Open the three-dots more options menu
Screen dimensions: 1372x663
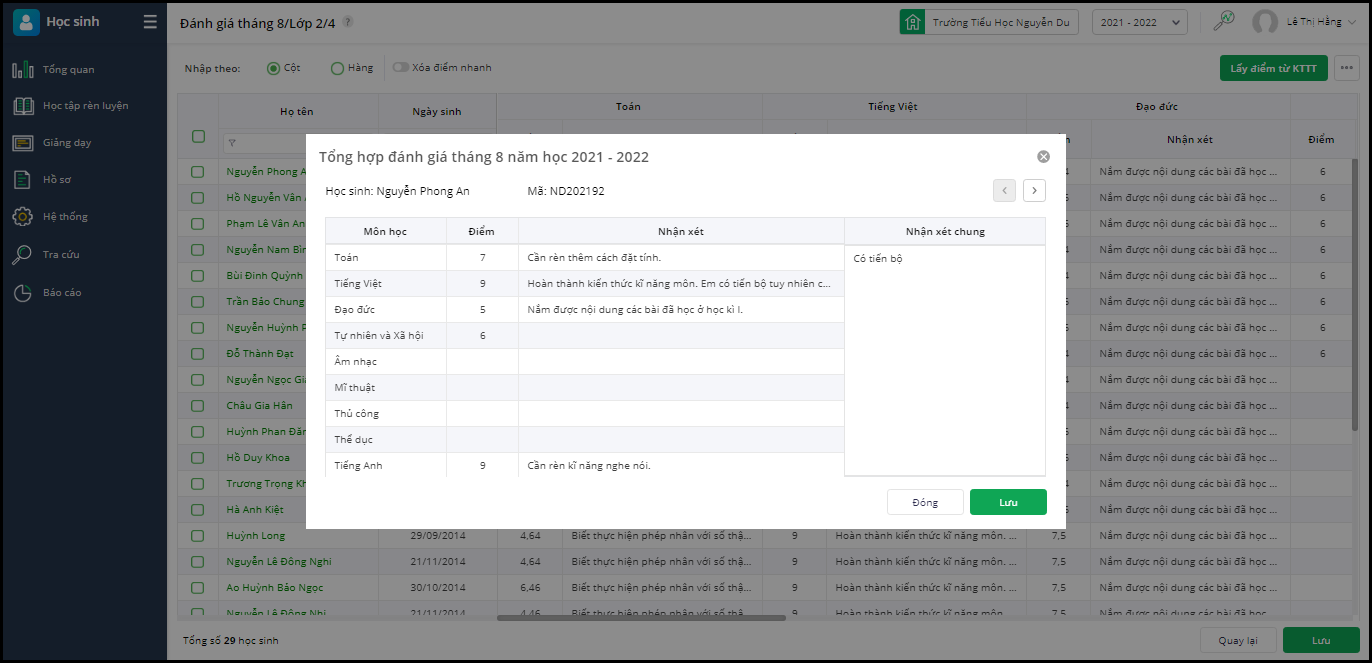(x=1346, y=68)
